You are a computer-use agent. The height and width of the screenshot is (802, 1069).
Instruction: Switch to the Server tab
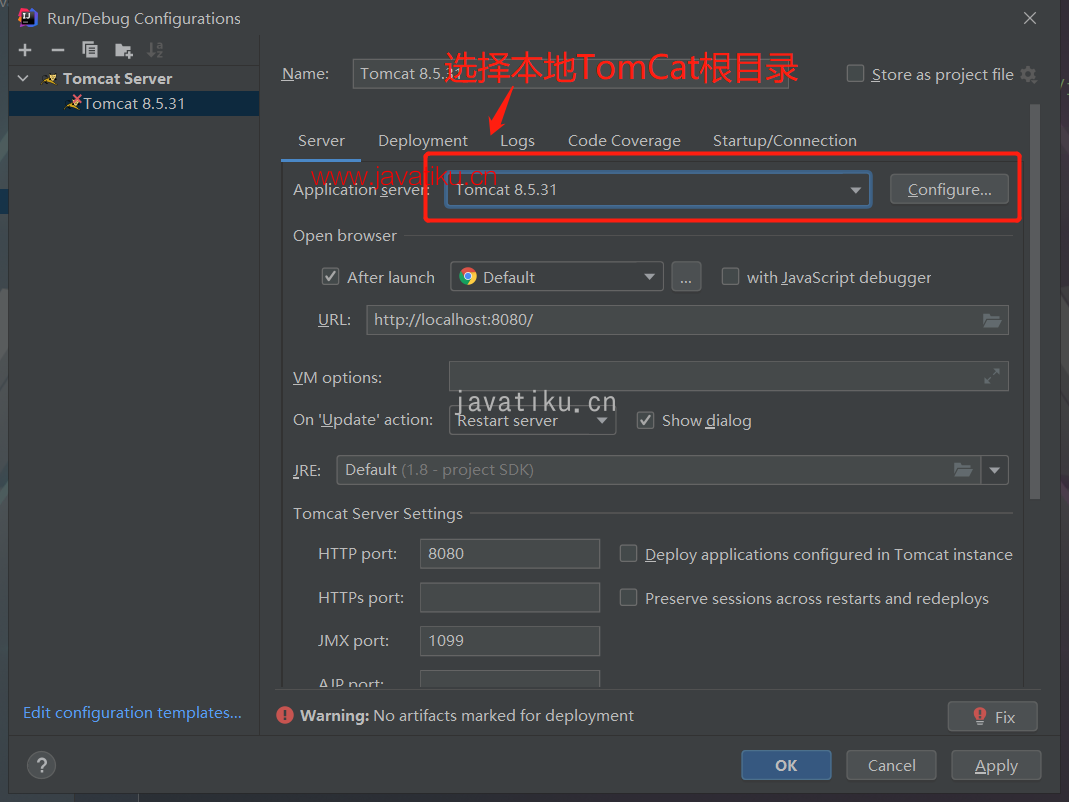tap(321, 140)
